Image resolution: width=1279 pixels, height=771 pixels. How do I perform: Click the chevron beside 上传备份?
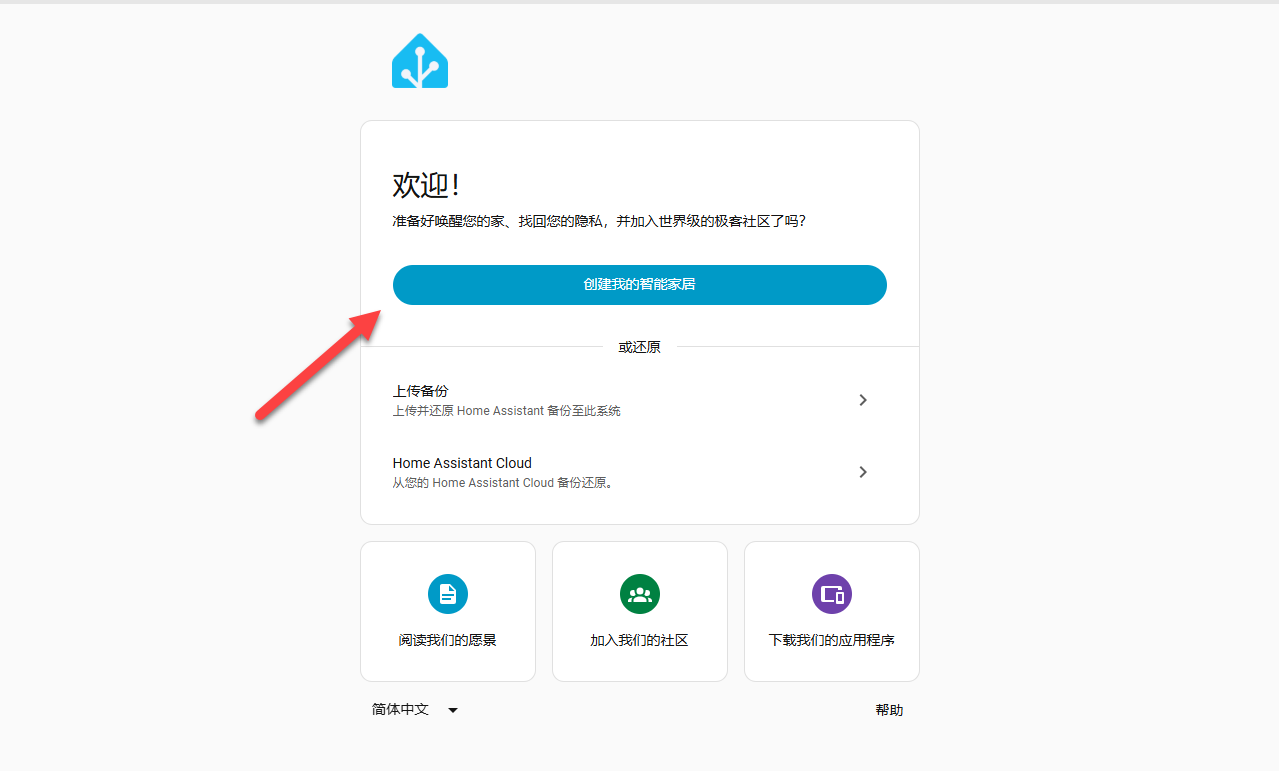pos(862,399)
